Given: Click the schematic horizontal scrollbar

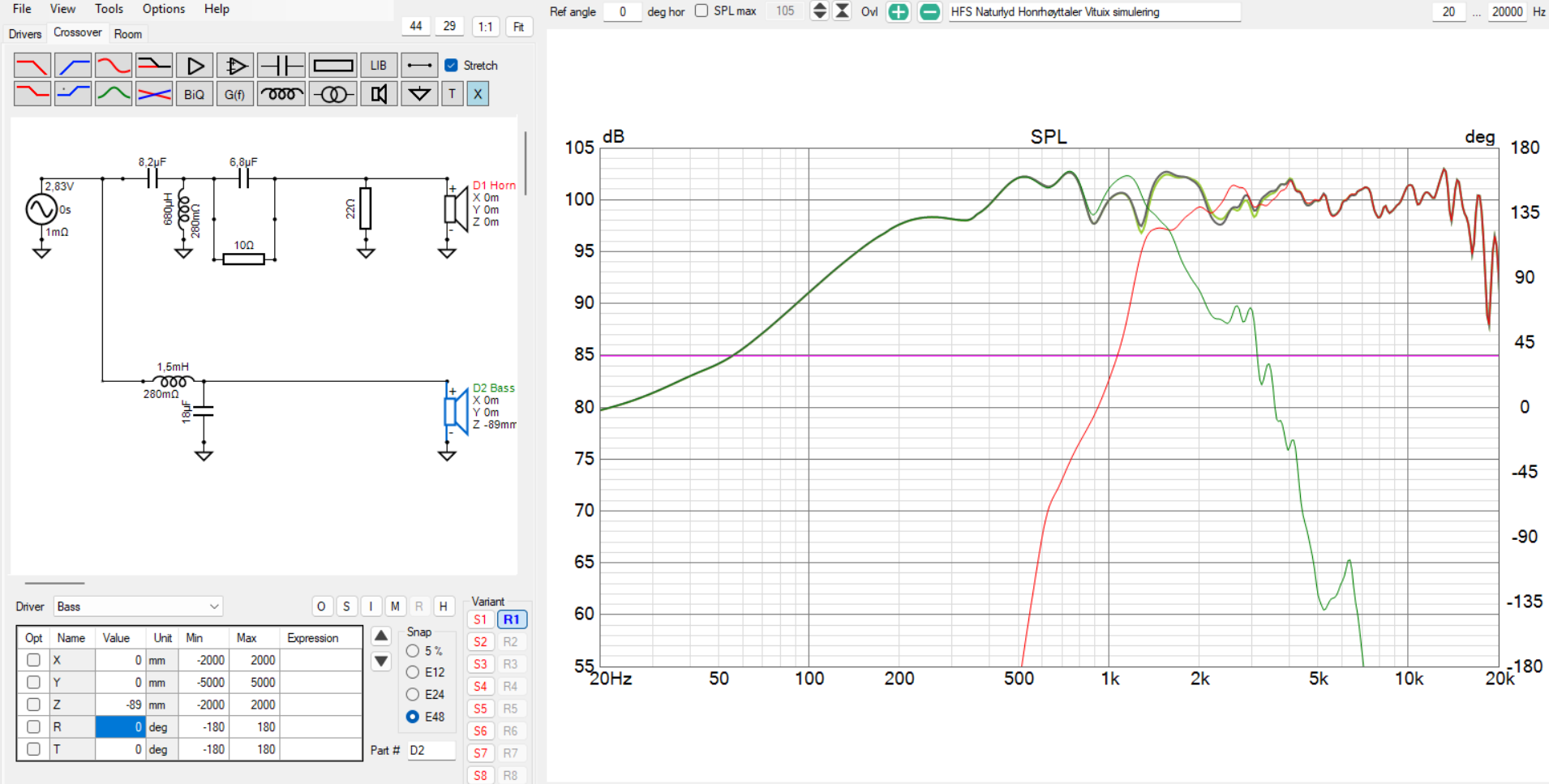Looking at the screenshot, I should [x=54, y=583].
